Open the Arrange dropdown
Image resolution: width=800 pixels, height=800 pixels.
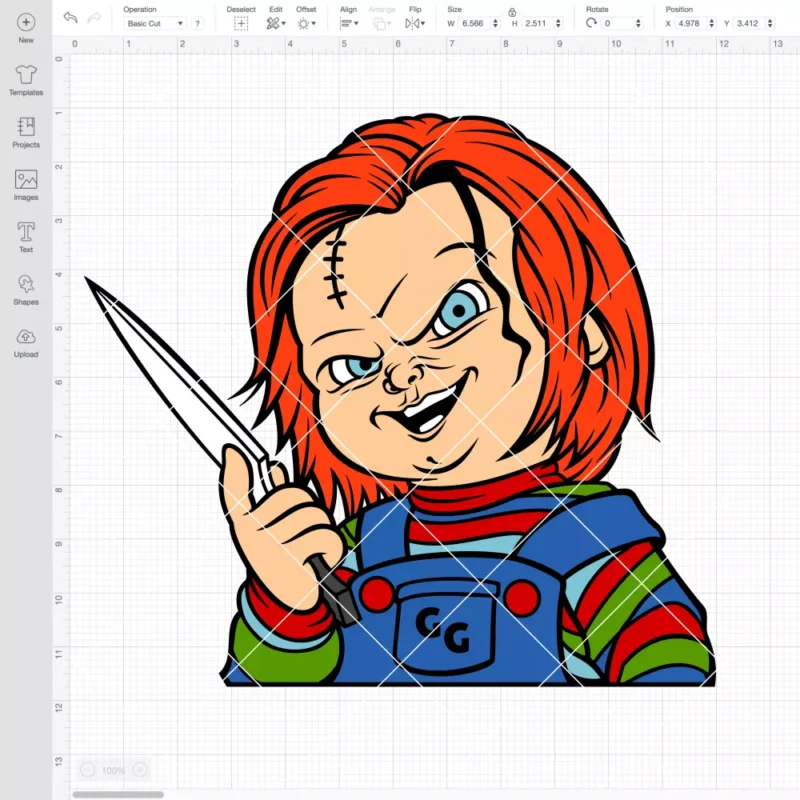tap(382, 23)
